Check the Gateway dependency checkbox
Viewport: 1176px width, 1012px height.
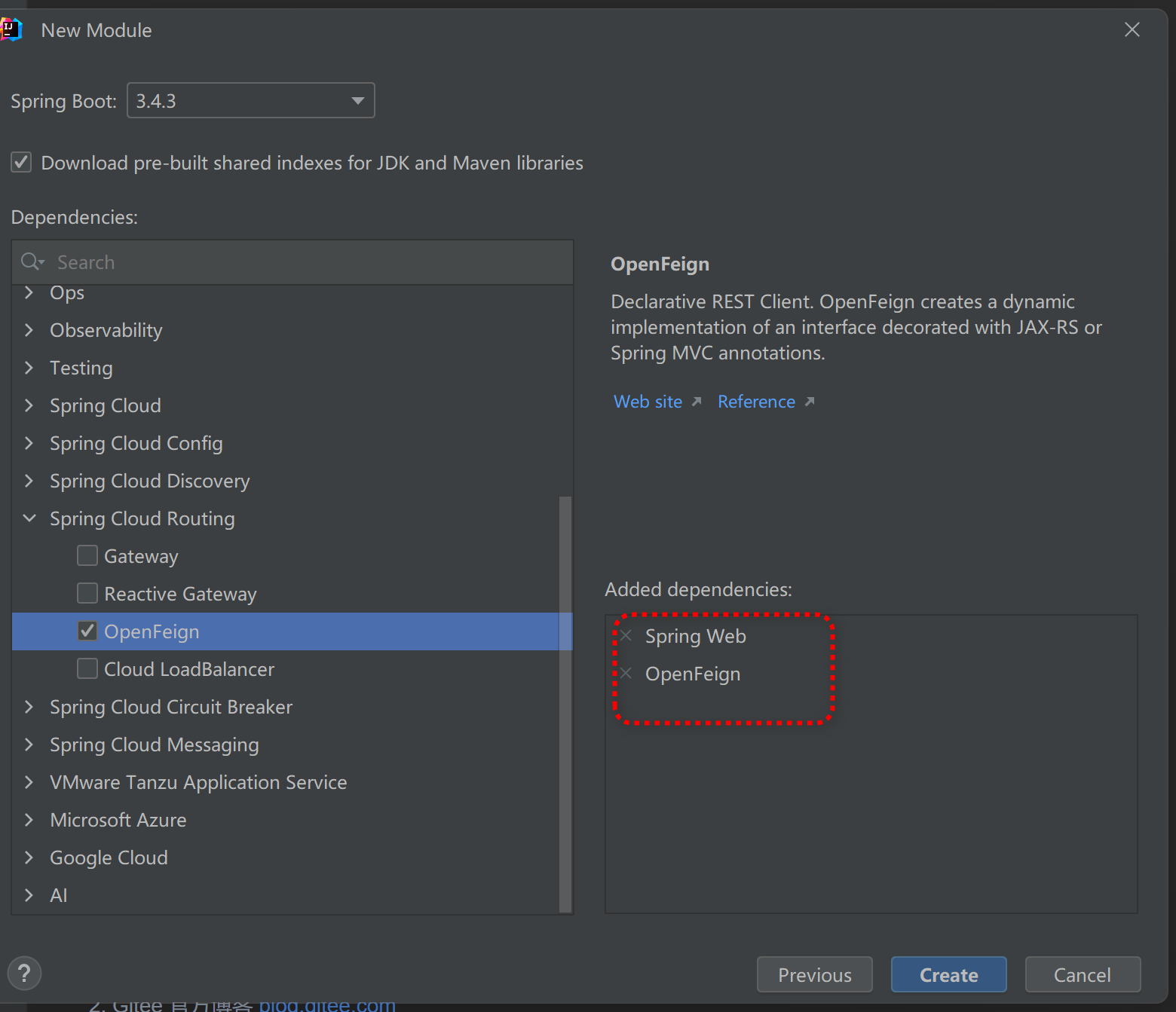pos(87,555)
